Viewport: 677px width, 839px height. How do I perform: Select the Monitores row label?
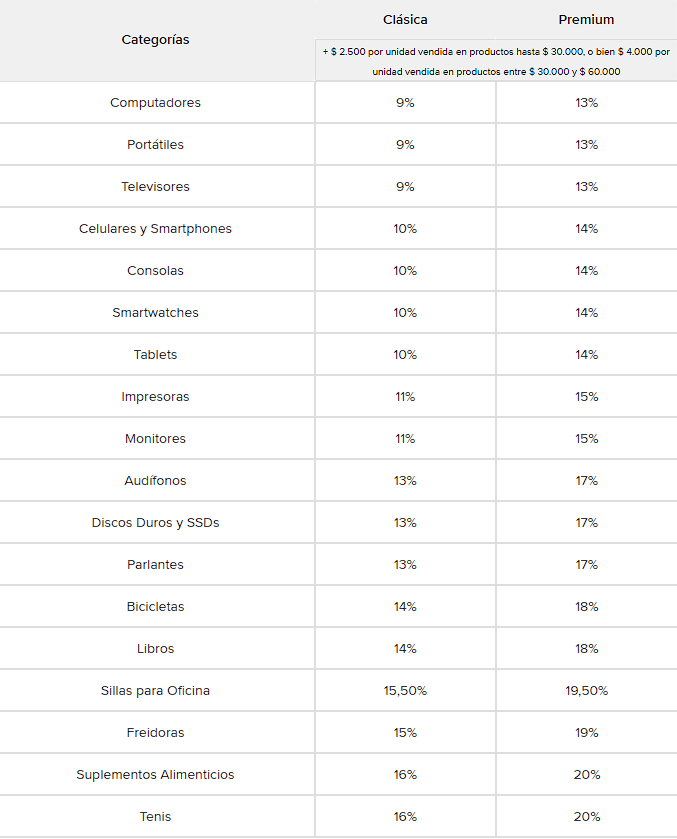point(155,439)
